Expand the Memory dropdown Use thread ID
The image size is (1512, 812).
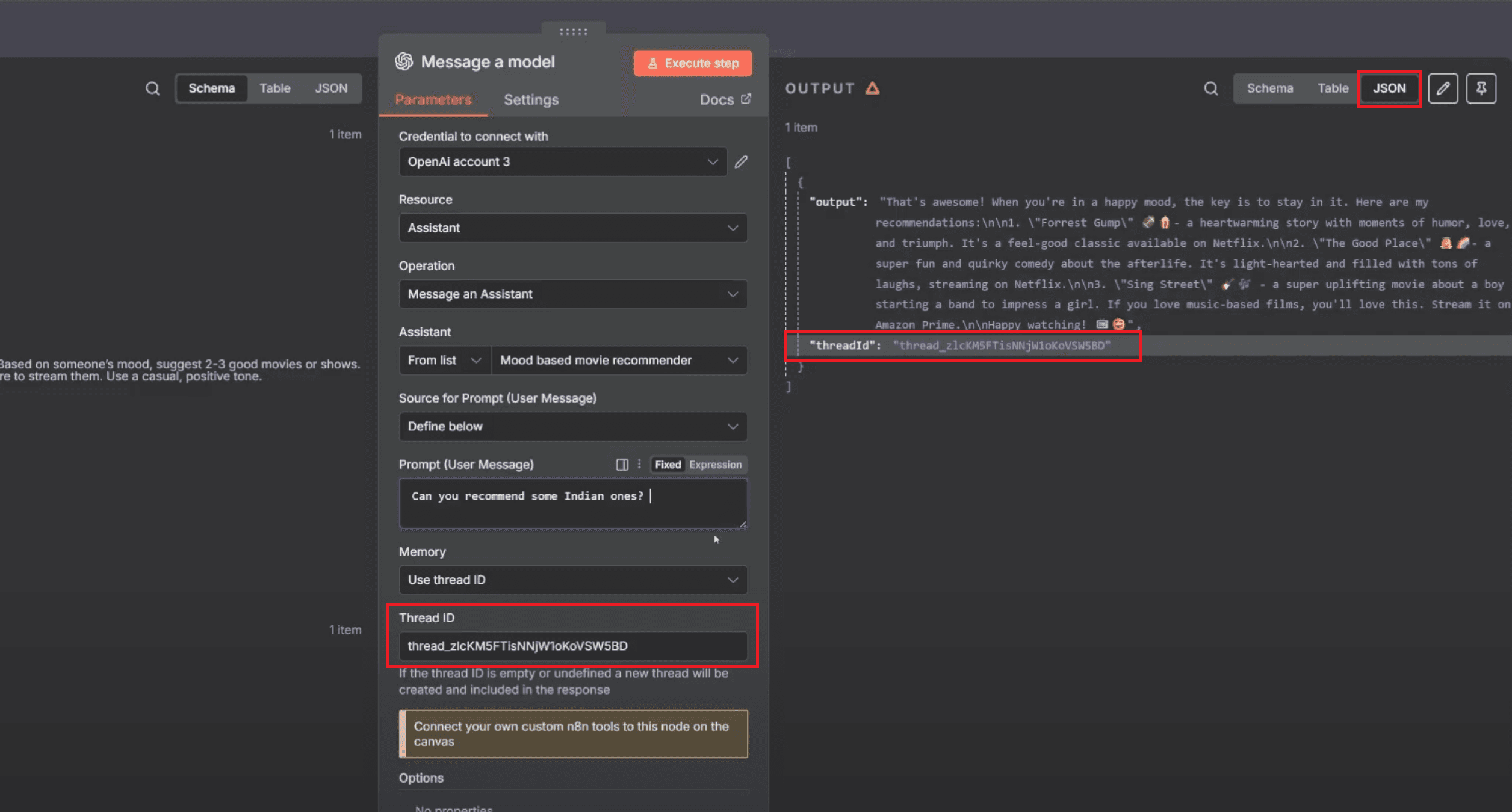pyautogui.click(x=572, y=580)
